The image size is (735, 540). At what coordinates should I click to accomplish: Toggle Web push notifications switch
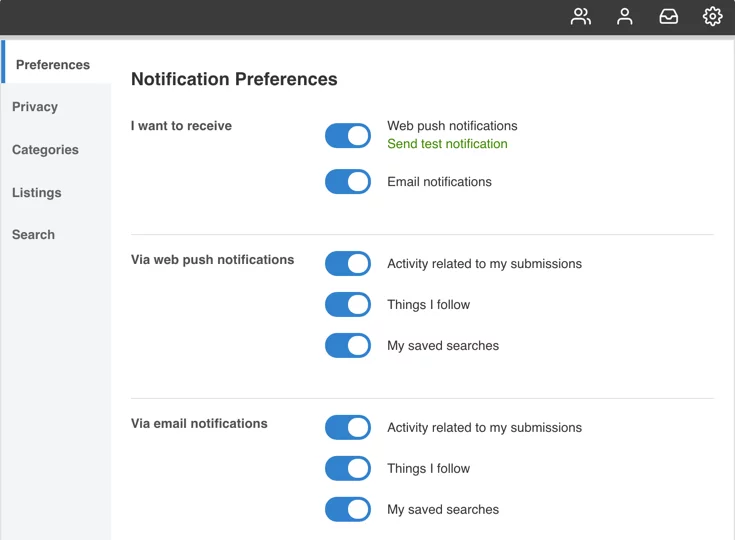tap(348, 136)
